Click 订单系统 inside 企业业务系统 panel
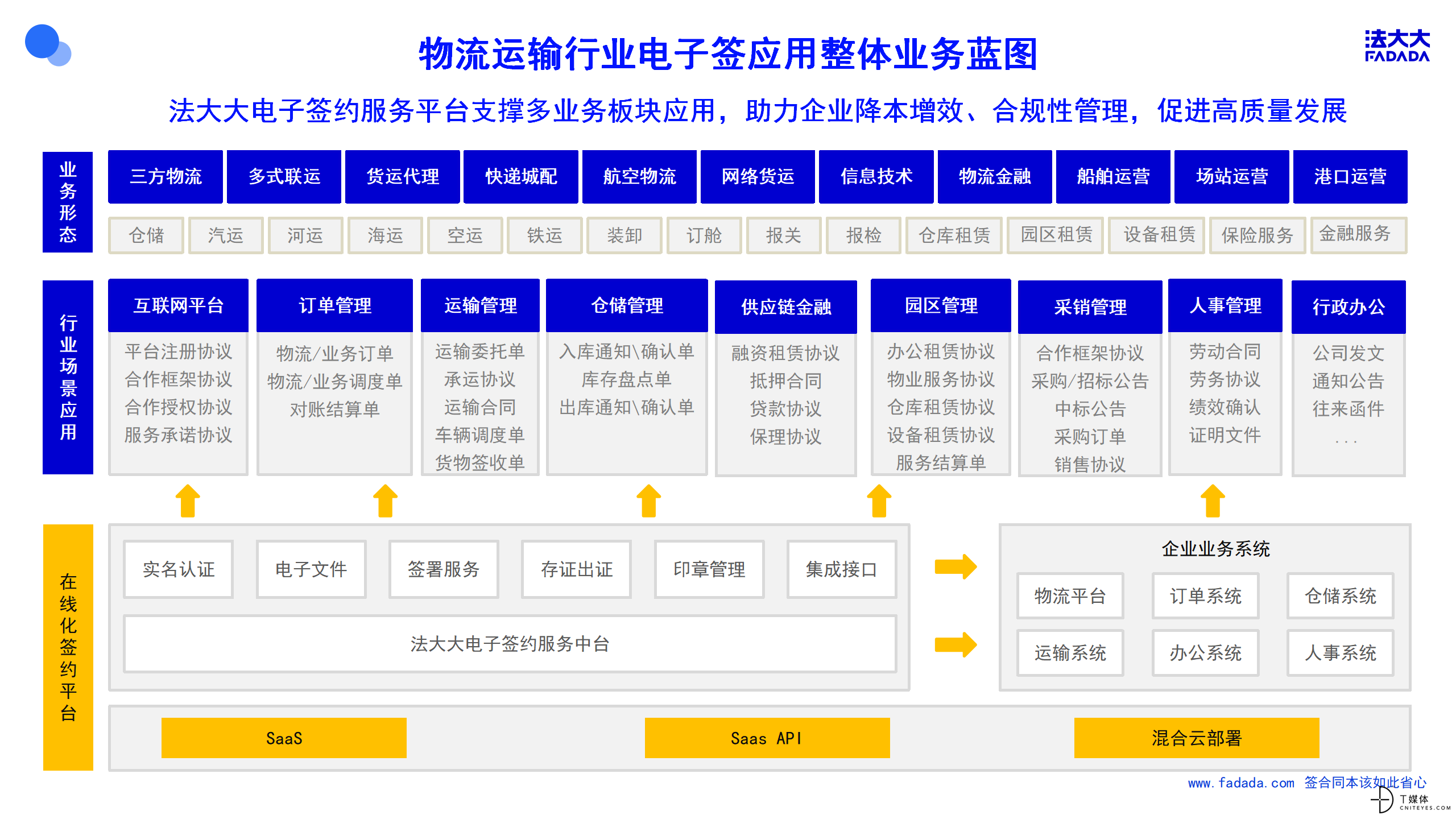 1205,597
